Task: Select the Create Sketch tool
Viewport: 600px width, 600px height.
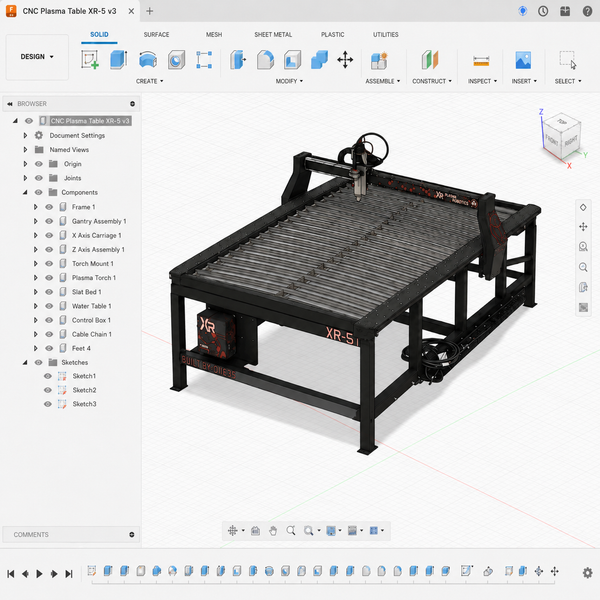Action: pos(90,60)
